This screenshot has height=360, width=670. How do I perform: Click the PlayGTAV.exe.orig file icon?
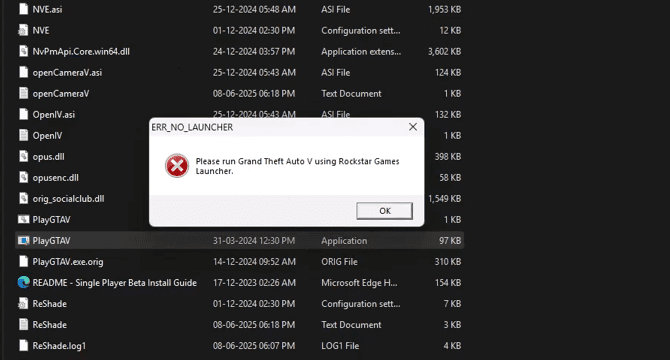click(x=24, y=261)
